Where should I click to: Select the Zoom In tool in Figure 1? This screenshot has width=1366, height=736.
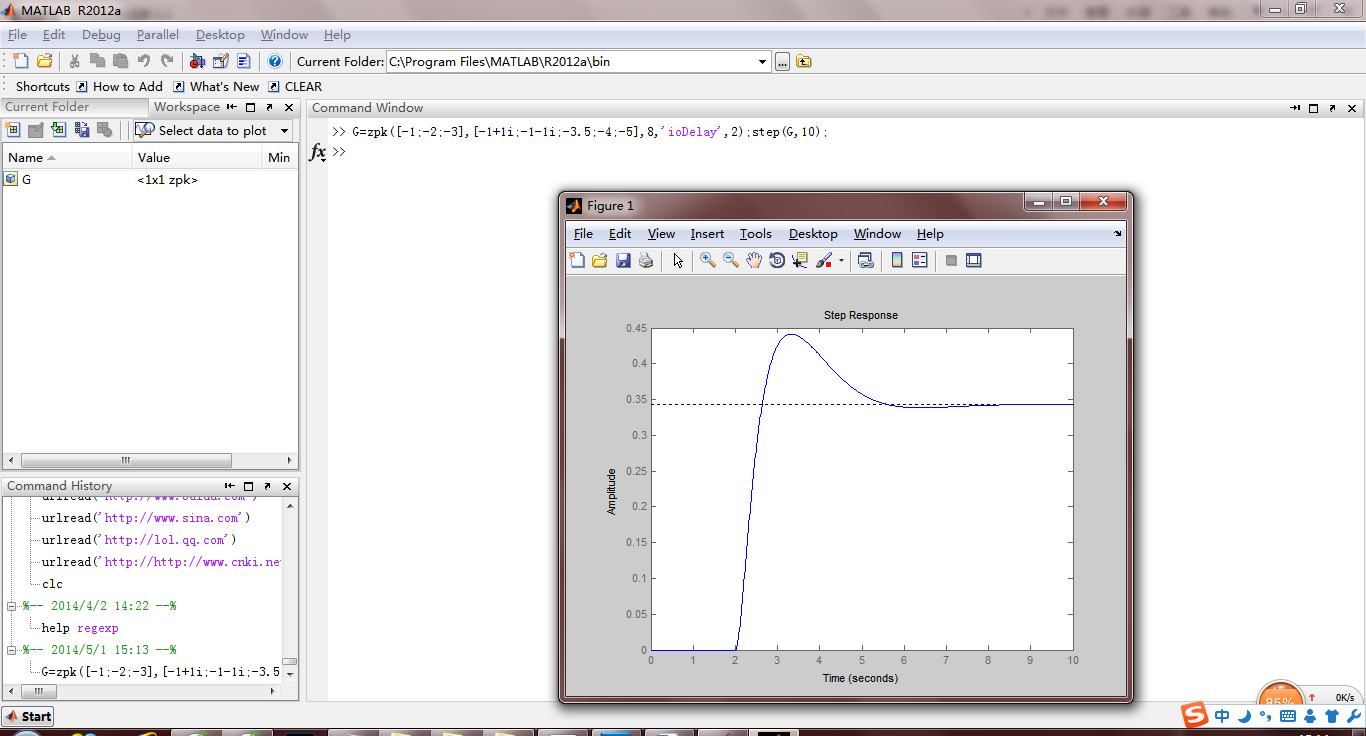click(707, 261)
